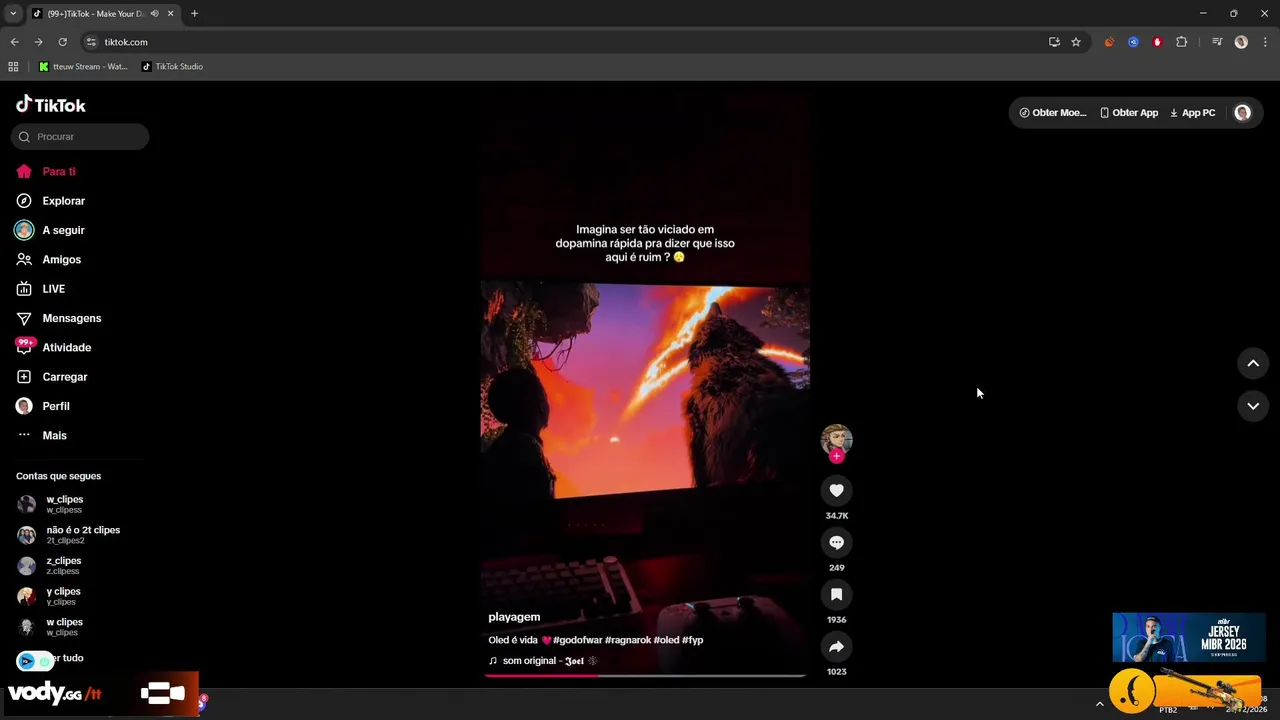This screenshot has height=720, width=1280.
Task: Open the Chrome extensions puzzle icon
Action: click(1181, 42)
